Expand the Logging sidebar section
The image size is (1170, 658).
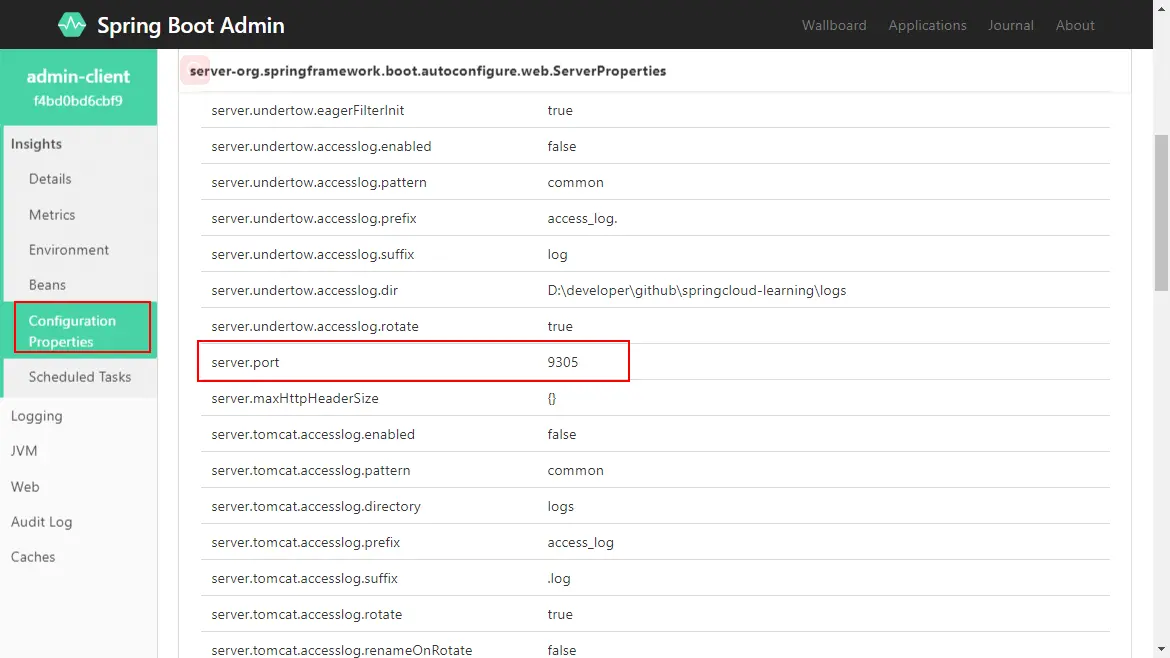point(37,416)
